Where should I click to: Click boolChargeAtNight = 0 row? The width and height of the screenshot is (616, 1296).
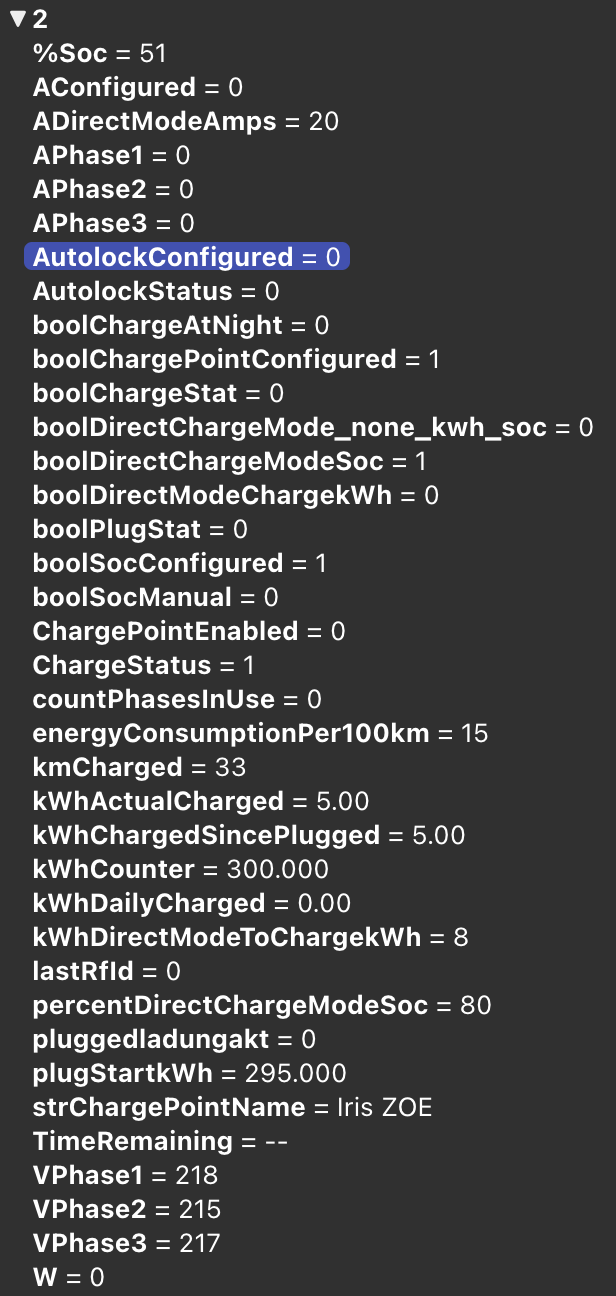coord(180,326)
